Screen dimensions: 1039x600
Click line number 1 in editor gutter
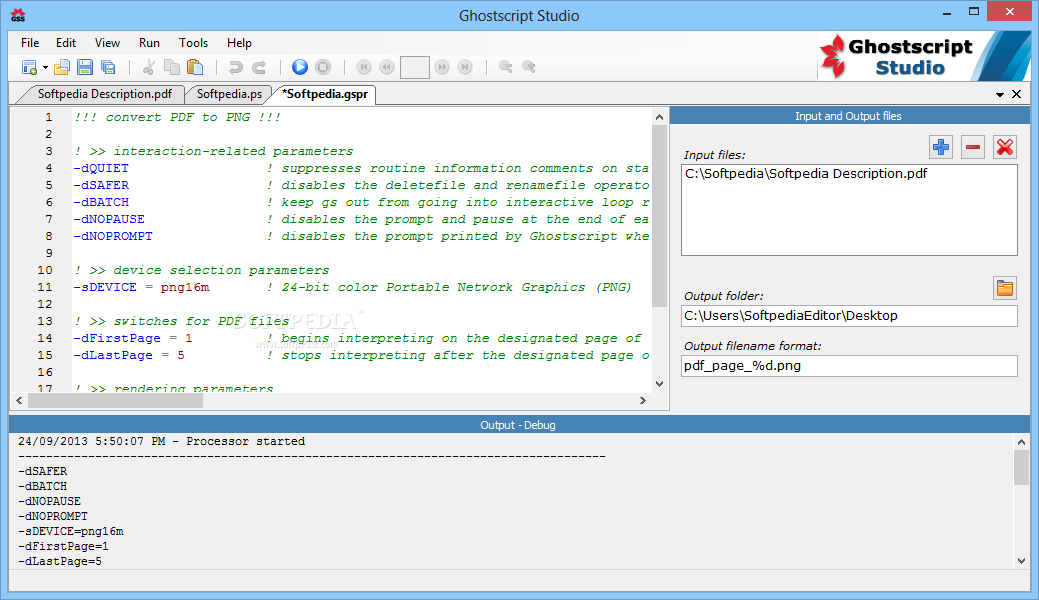(x=48, y=117)
